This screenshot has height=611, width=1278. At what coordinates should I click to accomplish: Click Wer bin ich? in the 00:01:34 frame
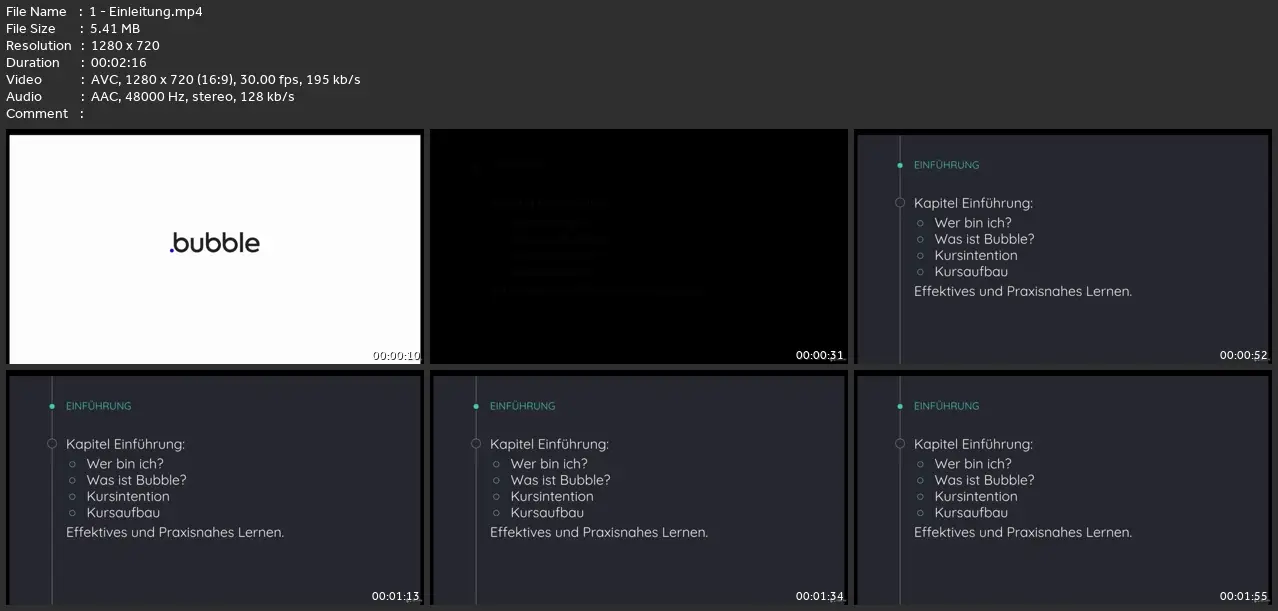[549, 464]
